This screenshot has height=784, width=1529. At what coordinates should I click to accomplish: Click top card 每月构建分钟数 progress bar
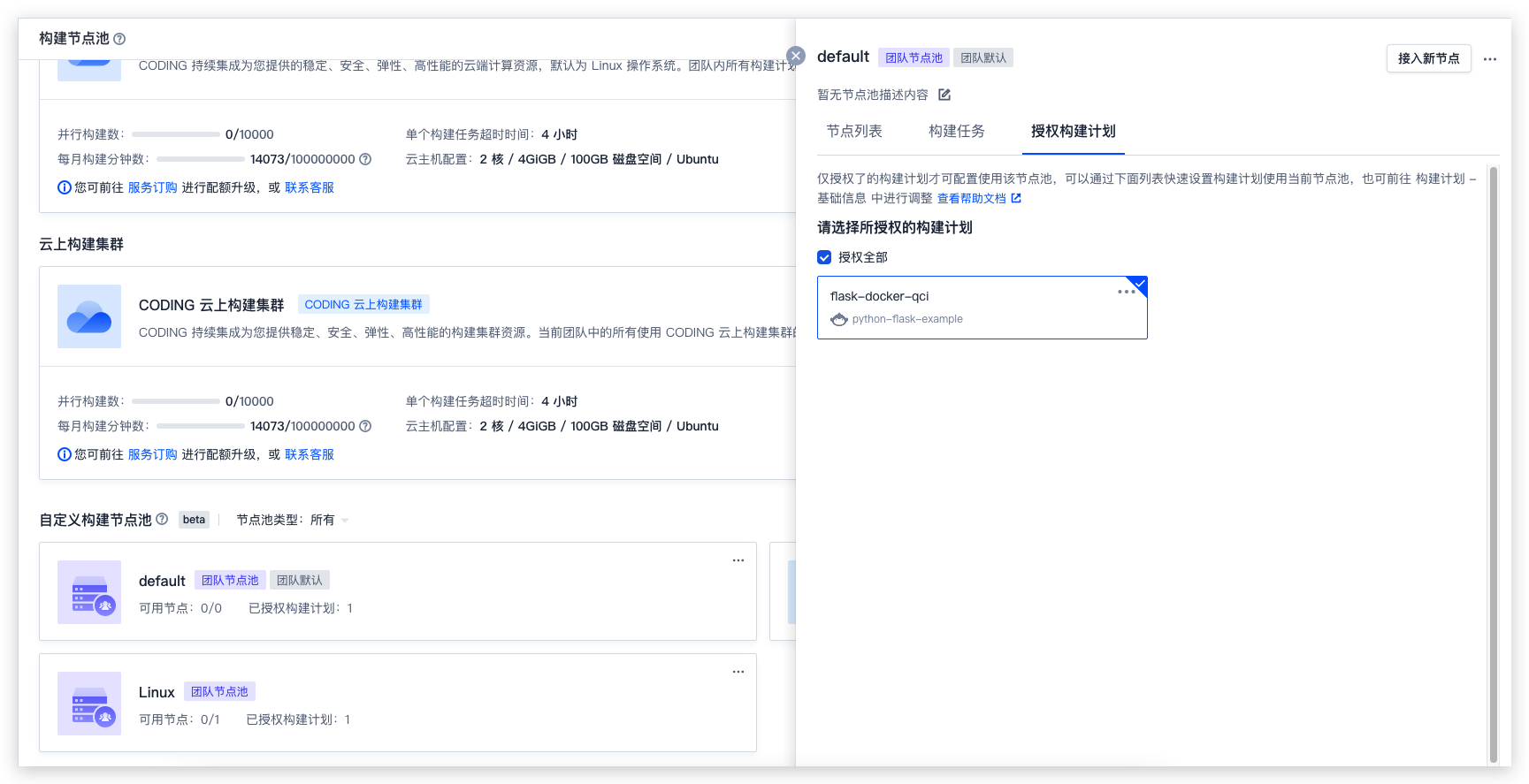201,159
